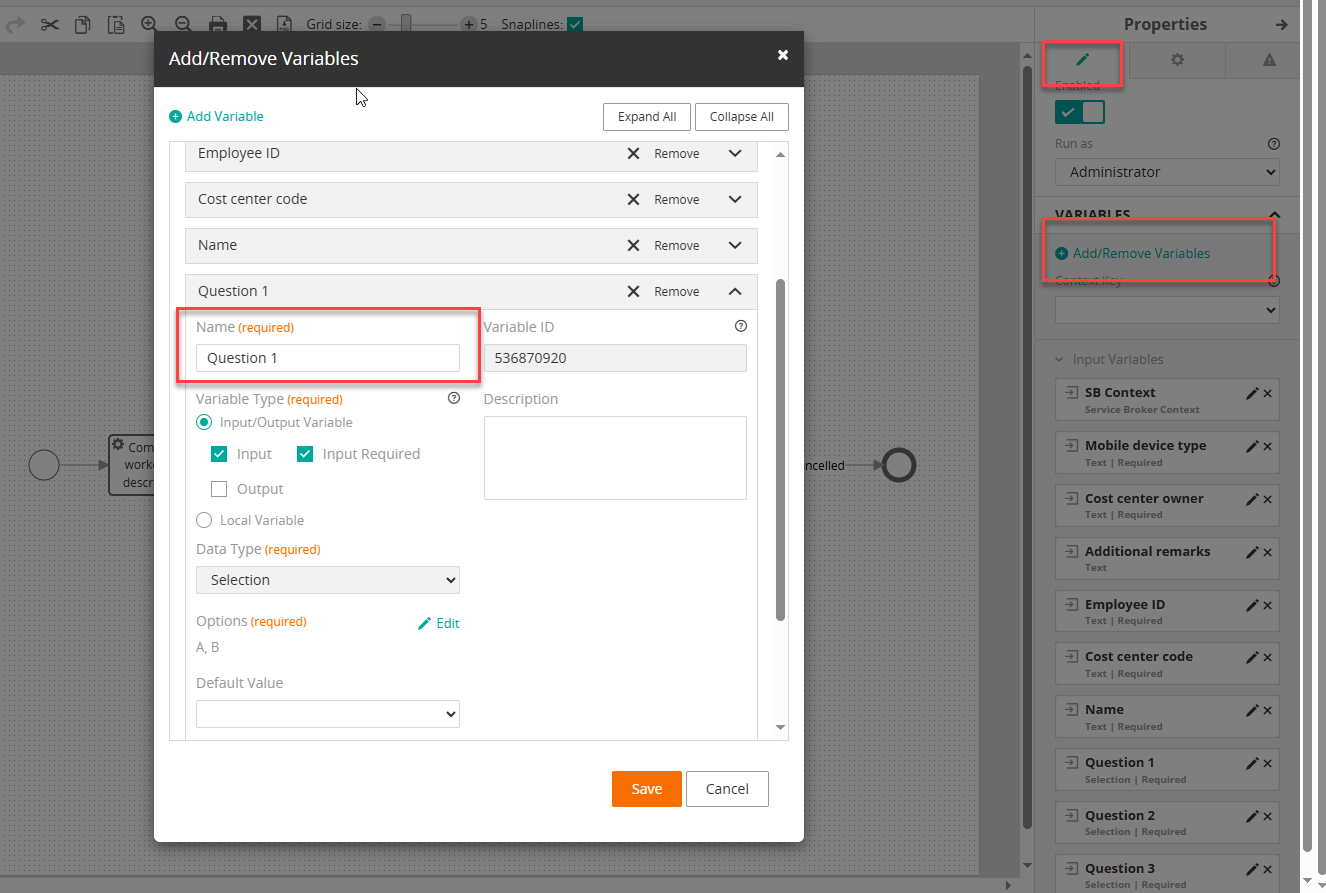Screen dimensions: 1326x893
Task: Click the Description text area
Action: pos(615,457)
